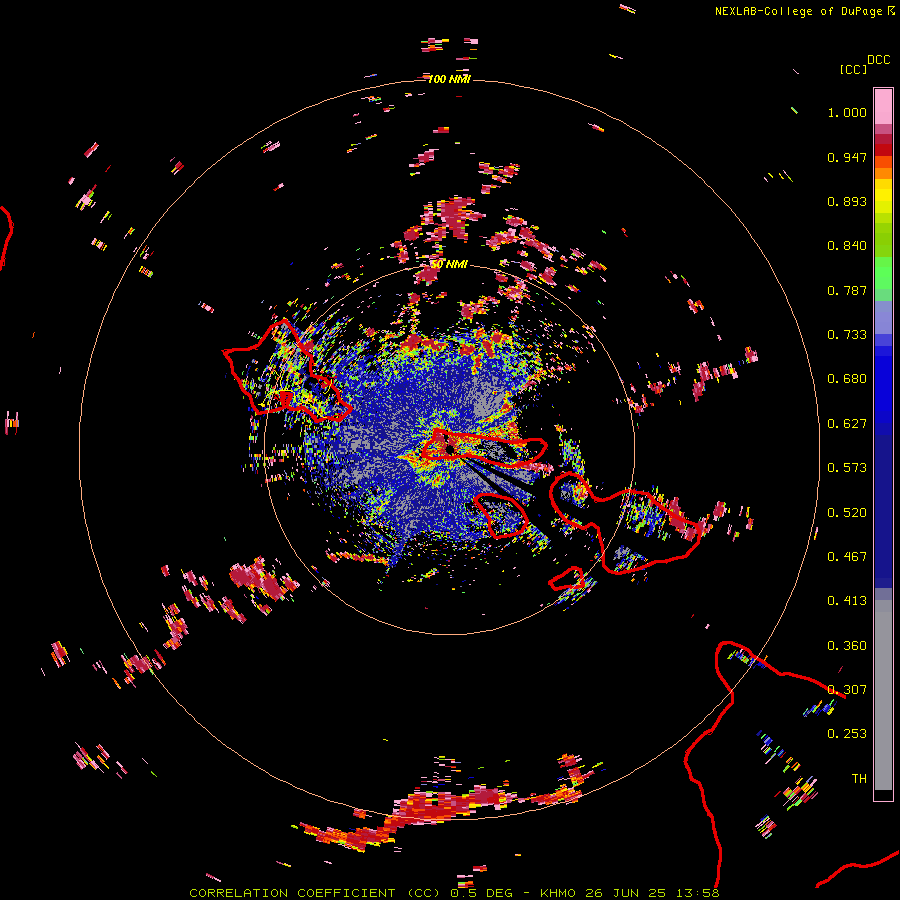Click the 0.787 color scale value
Screen dimensions: 900x900
[847, 290]
